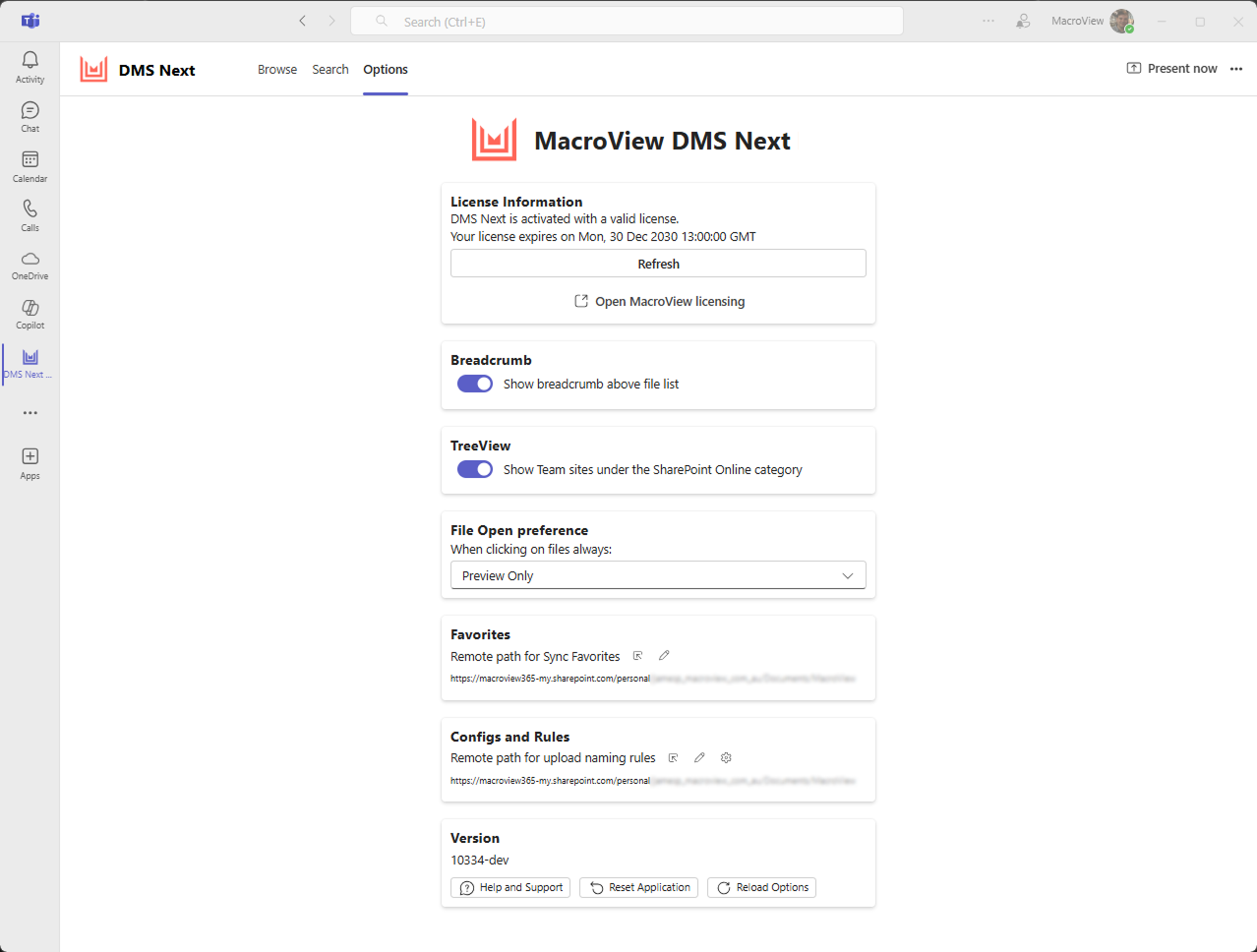Click the Reset Application button
The image size is (1257, 952).
pos(638,888)
